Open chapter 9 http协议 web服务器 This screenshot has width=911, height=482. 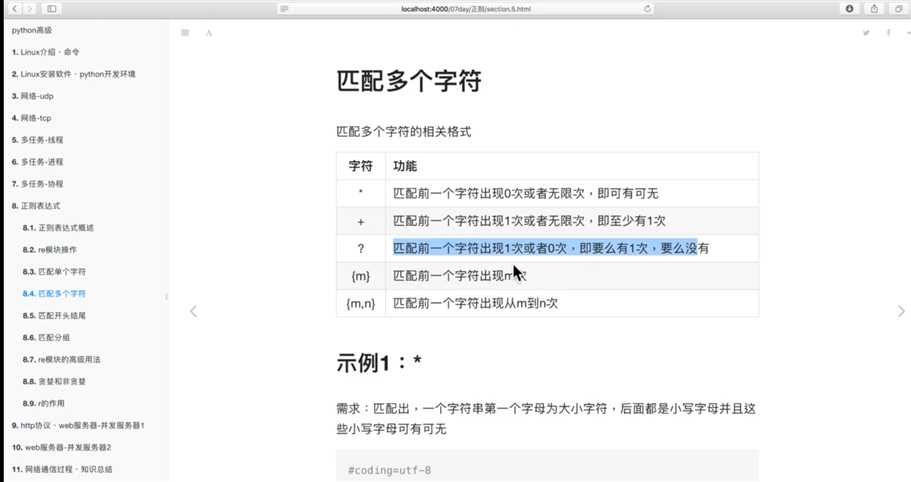78,426
